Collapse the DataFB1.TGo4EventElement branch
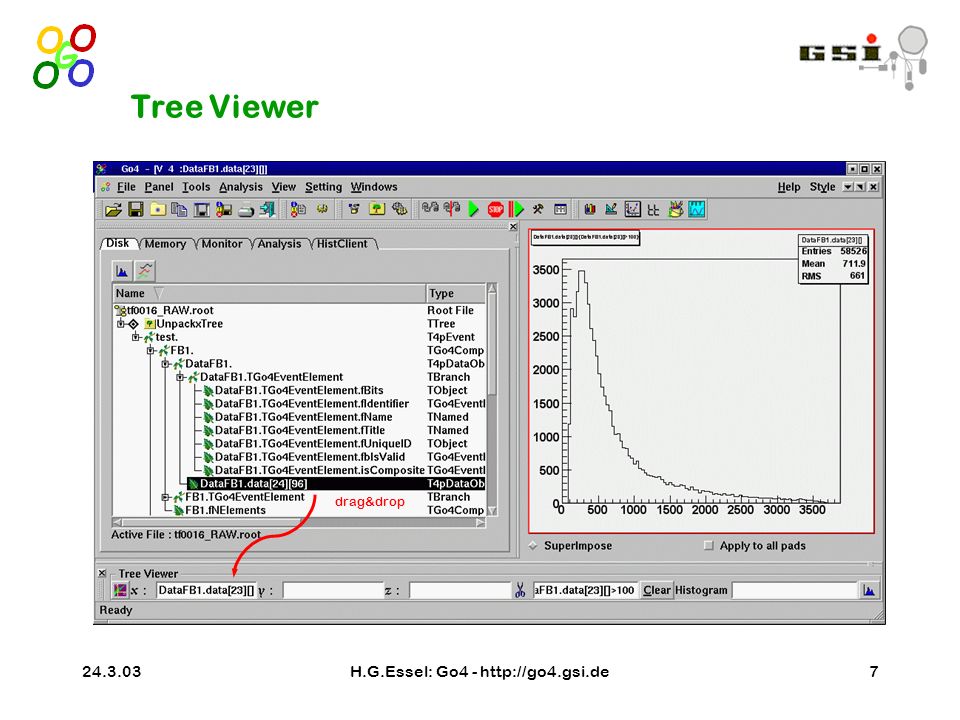The height and width of the screenshot is (720, 960). pyautogui.click(x=181, y=378)
